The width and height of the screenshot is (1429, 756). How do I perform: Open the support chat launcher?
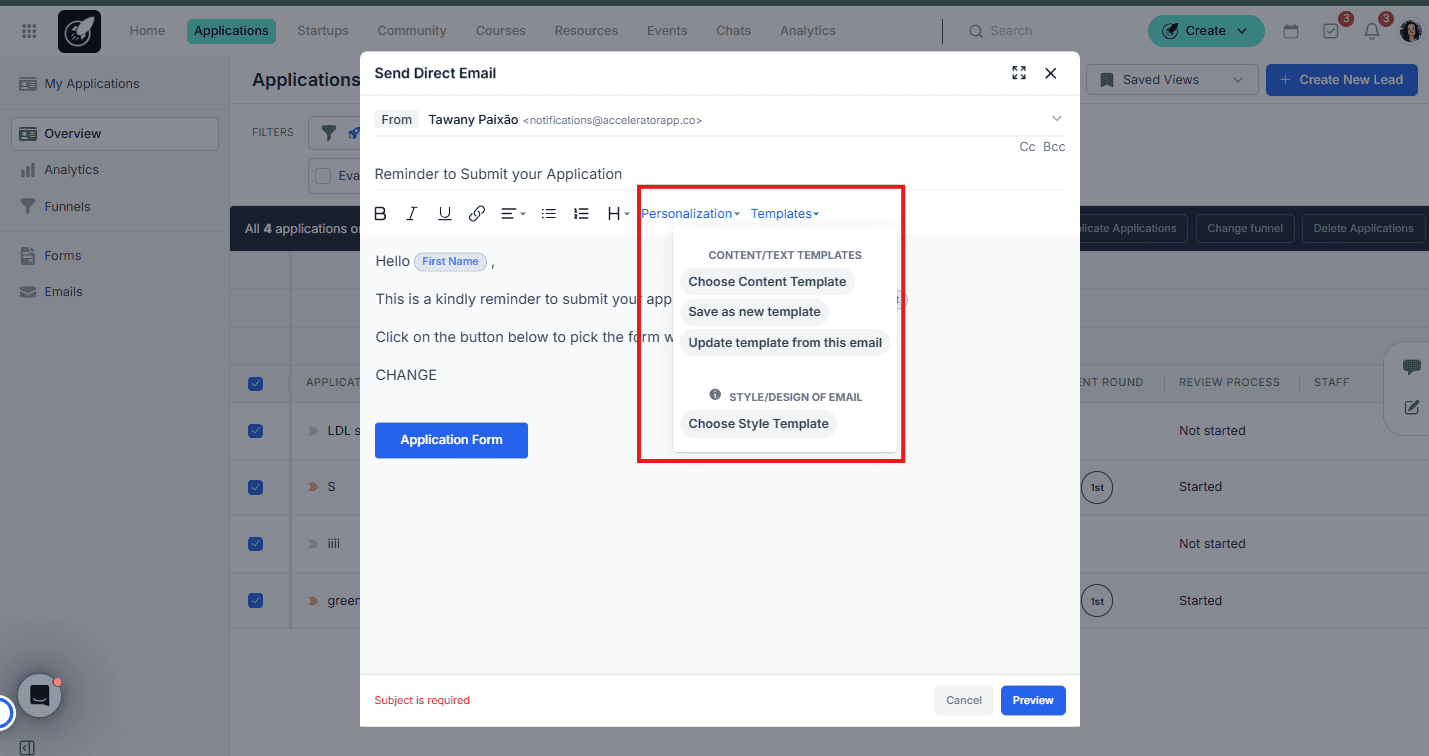[x=40, y=696]
